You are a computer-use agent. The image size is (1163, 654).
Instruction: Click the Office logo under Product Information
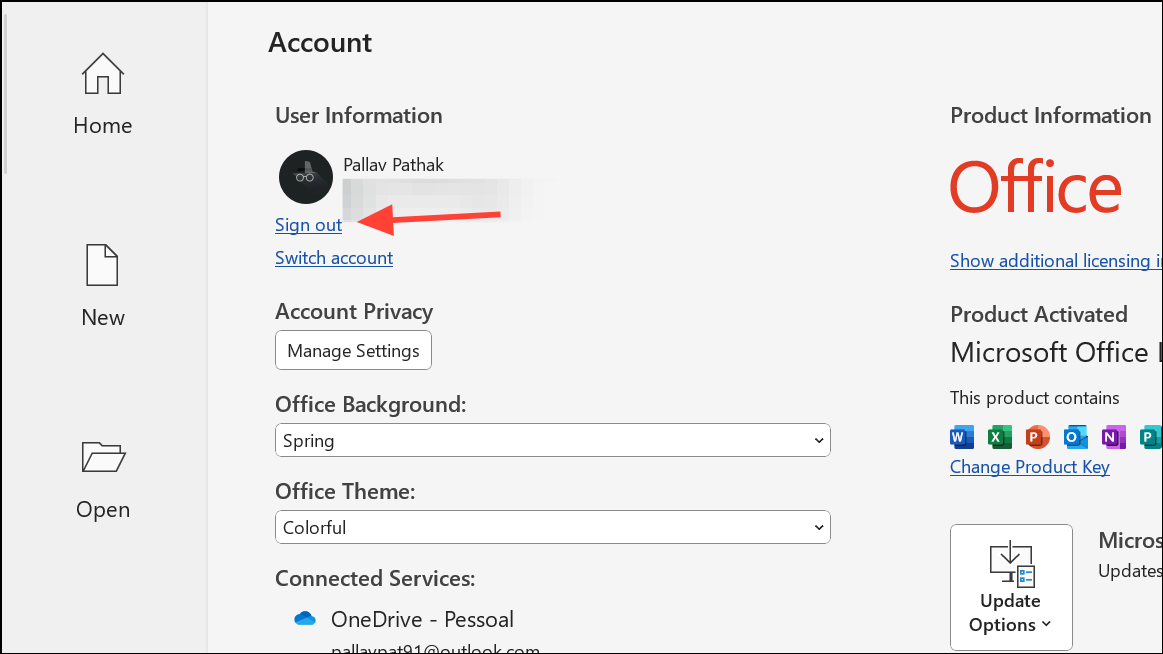[1035, 188]
